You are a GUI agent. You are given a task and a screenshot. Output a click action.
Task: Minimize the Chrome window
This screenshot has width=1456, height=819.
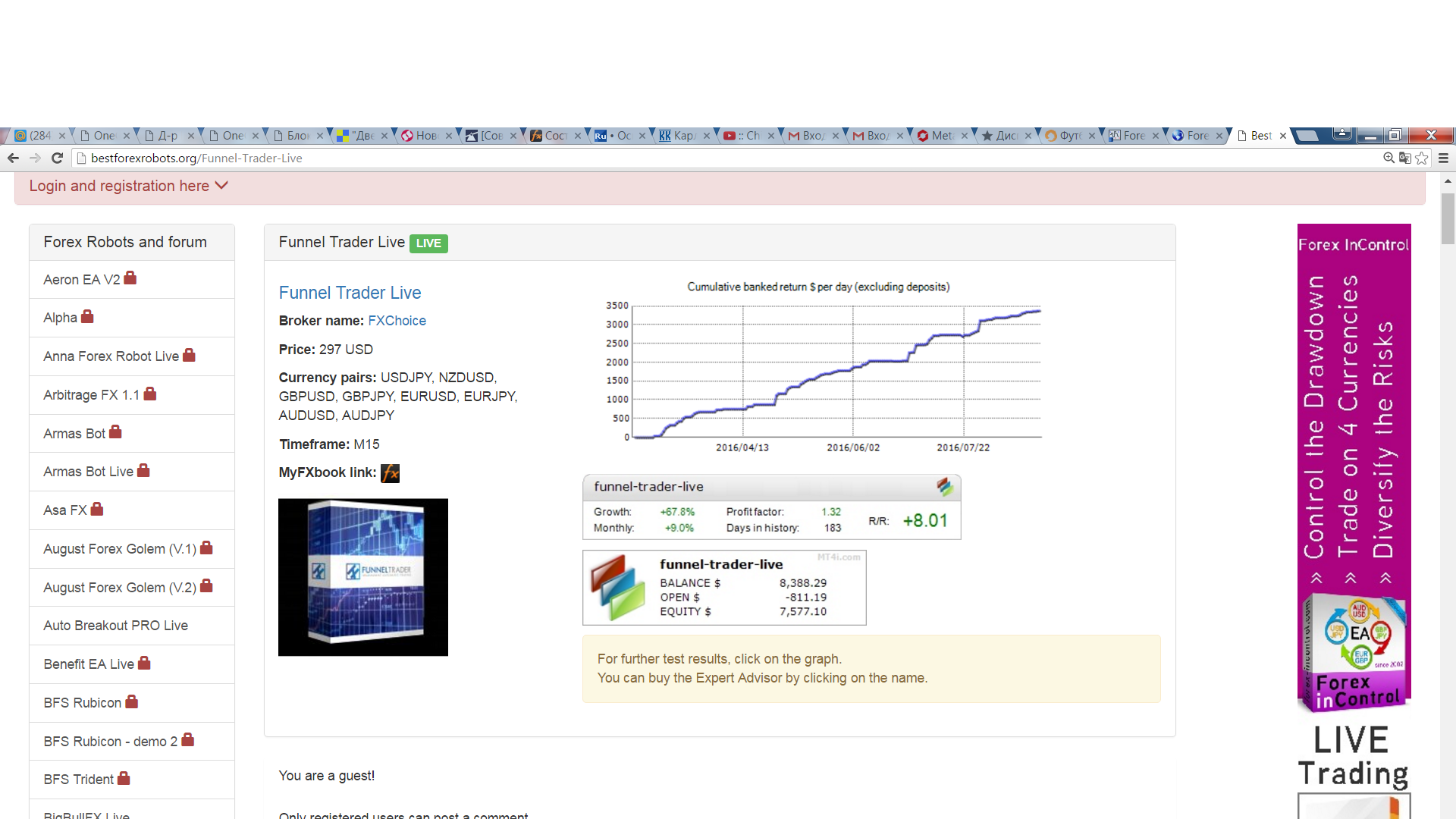click(x=1370, y=135)
